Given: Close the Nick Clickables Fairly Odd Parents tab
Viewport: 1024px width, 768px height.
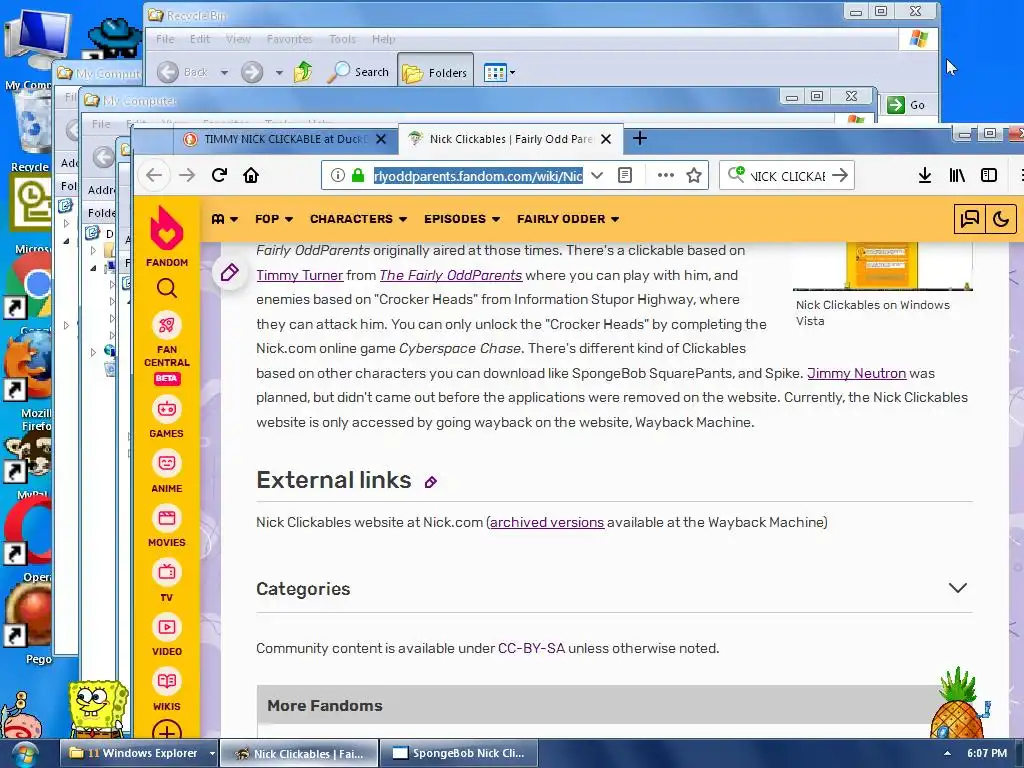Looking at the screenshot, I should tap(606, 139).
